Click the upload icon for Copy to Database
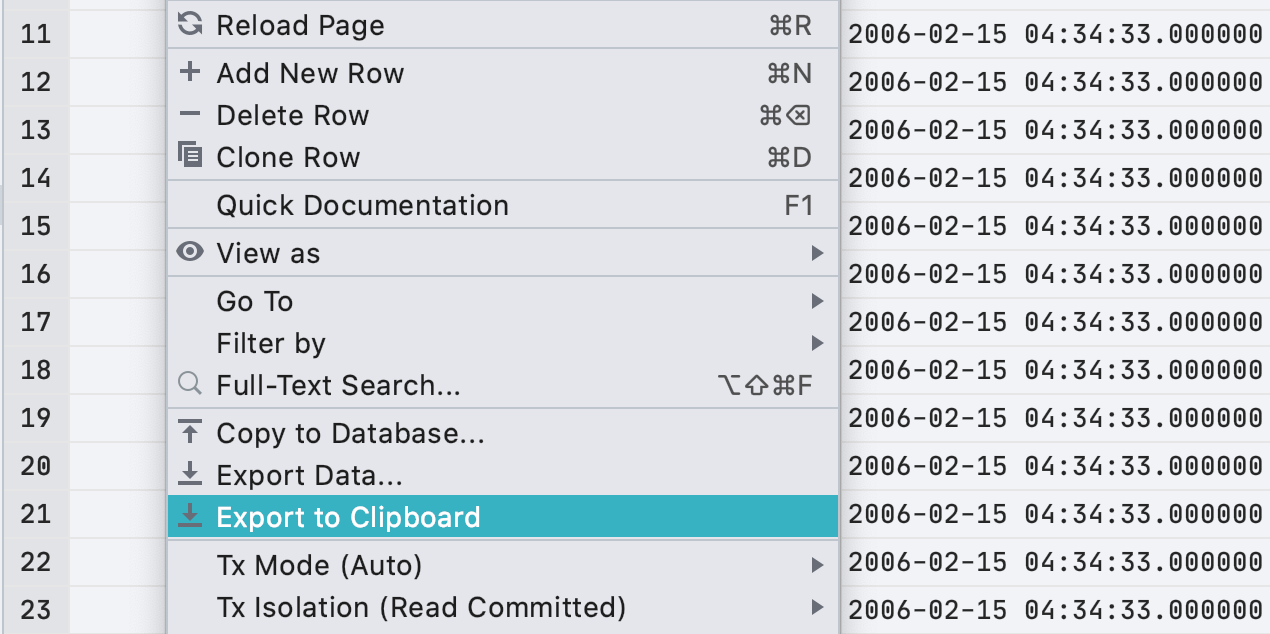This screenshot has height=634, width=1270. pos(189,433)
